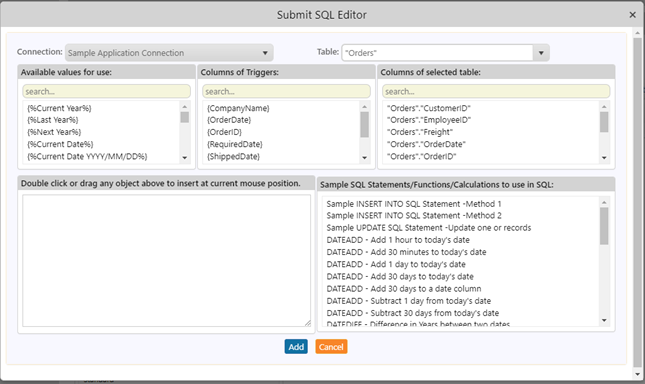
Task: Select {RequiredDate} trigger column
Action: pyautogui.click(x=234, y=144)
